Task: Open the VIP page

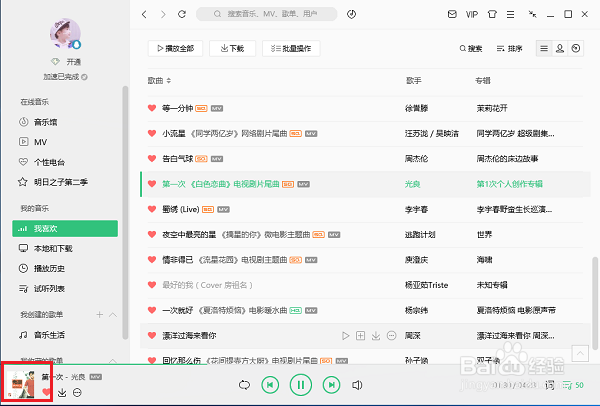Action: click(x=472, y=14)
